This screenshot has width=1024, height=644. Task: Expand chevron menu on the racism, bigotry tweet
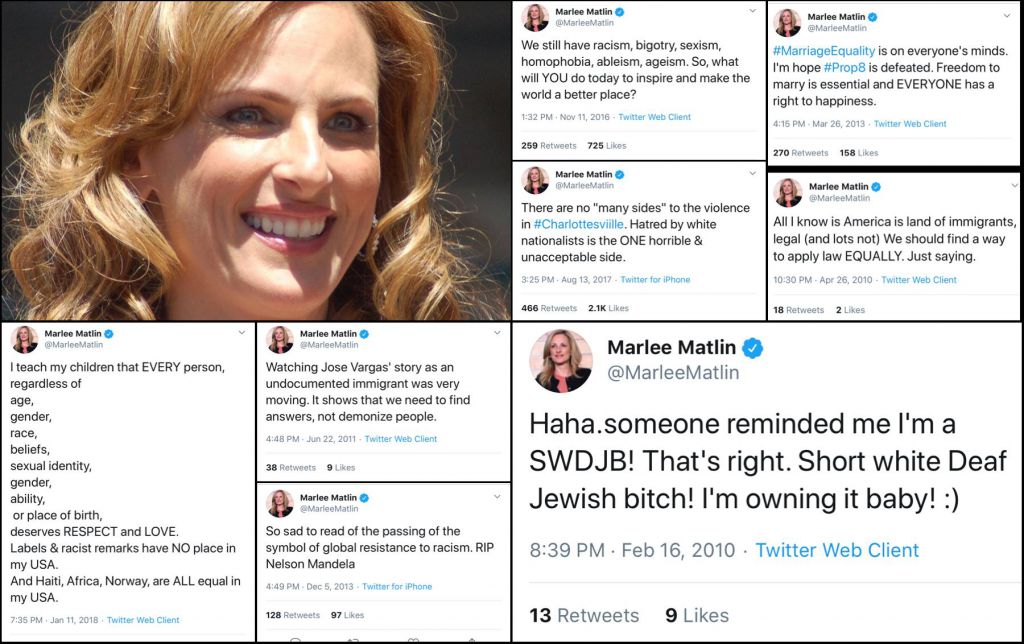tap(752, 11)
